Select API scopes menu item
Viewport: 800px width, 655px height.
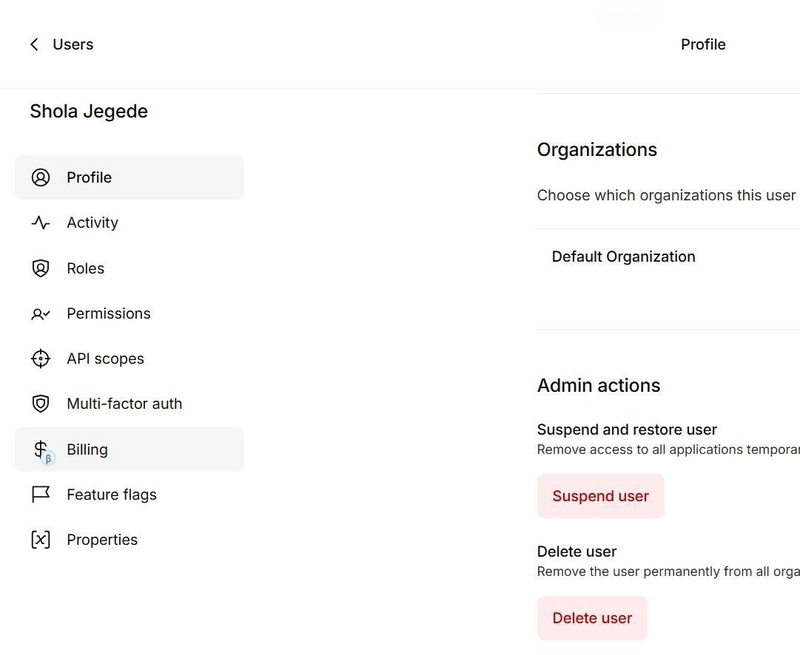click(130, 359)
